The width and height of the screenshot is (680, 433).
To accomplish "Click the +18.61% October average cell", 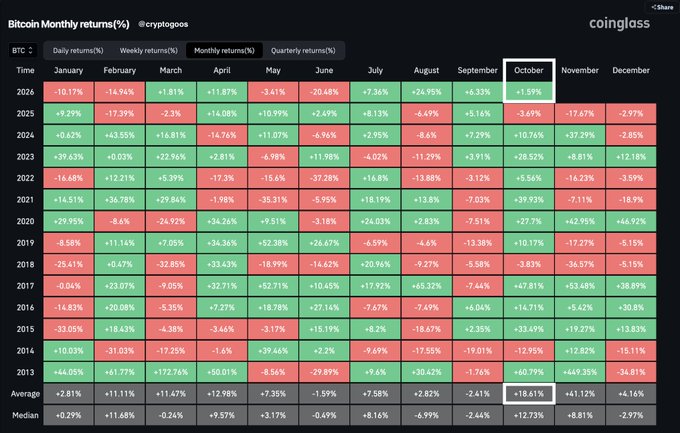I will [x=529, y=394].
